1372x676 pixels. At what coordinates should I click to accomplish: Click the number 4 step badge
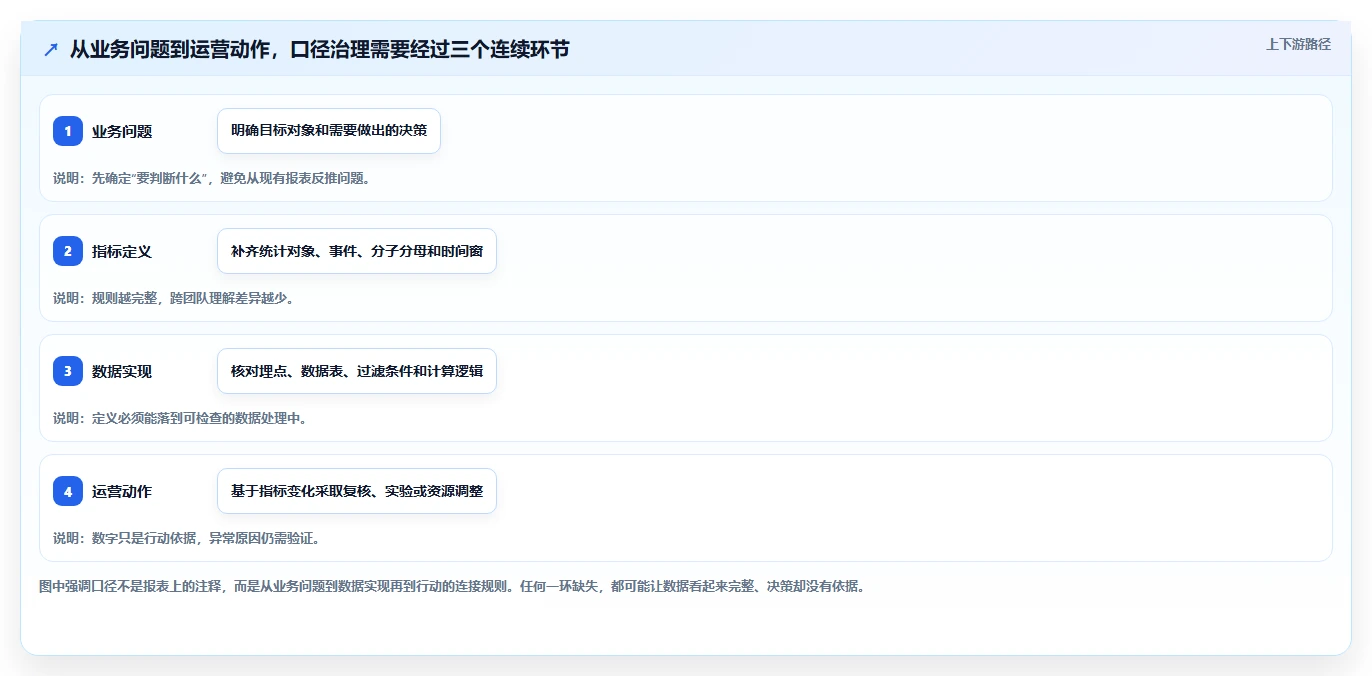(68, 491)
